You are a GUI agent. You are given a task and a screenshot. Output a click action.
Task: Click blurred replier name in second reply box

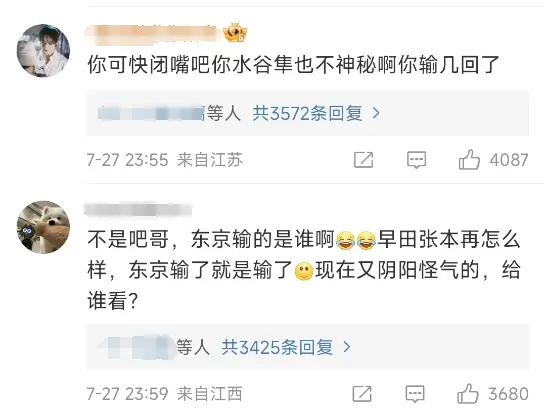(x=137, y=347)
